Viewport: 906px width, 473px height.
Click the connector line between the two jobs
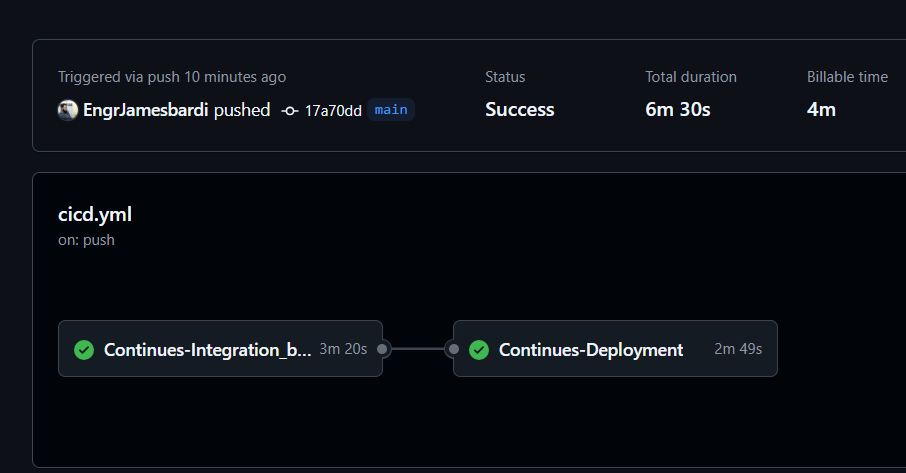pyautogui.click(x=418, y=349)
